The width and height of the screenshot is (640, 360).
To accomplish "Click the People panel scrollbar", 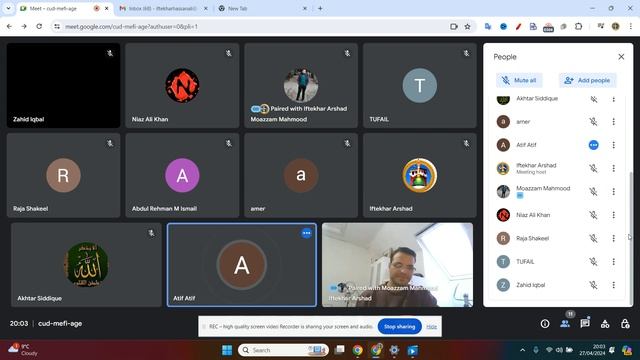I will 631,238.
